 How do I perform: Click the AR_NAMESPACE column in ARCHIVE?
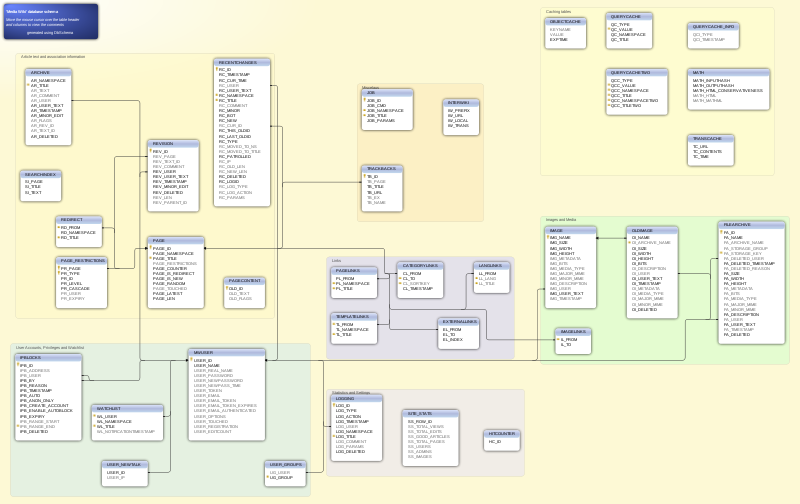[x=48, y=80]
